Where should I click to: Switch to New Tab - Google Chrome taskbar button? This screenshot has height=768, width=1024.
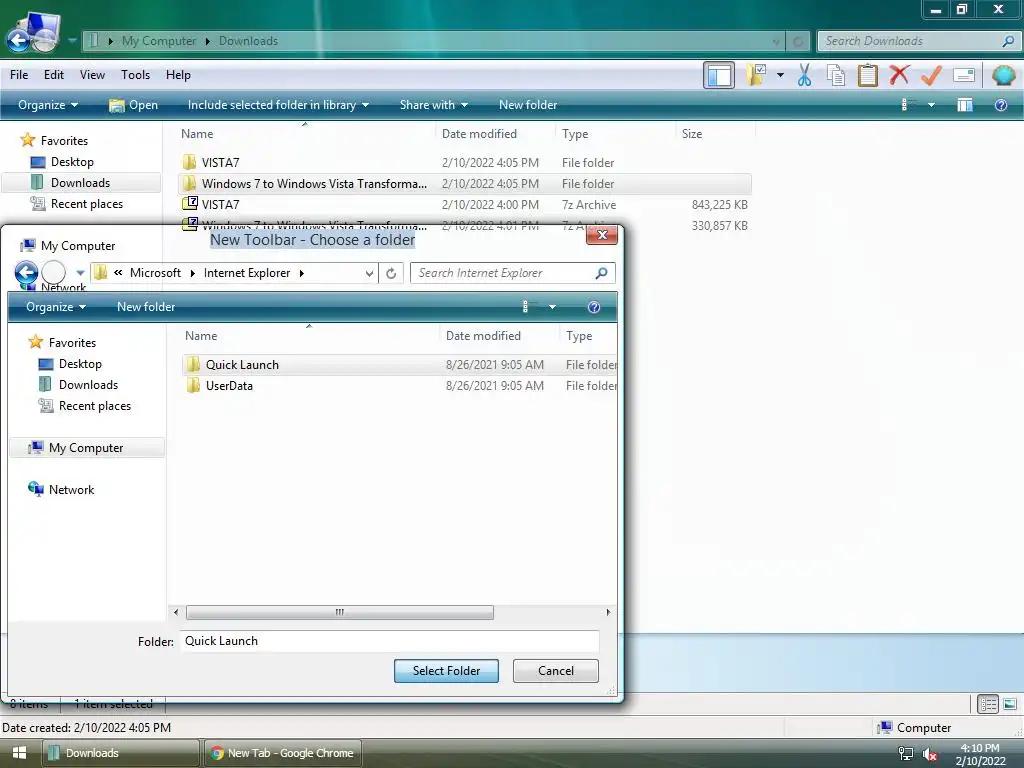(x=283, y=753)
